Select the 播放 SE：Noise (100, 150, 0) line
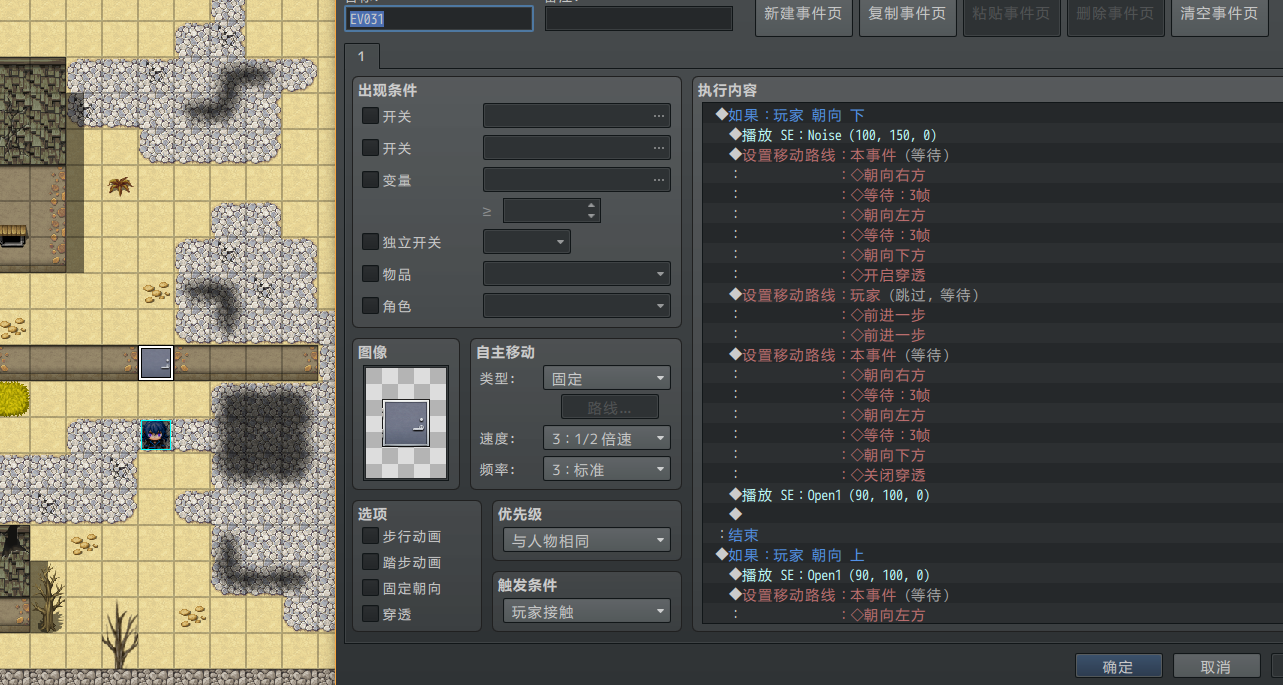Image resolution: width=1283 pixels, height=685 pixels. pyautogui.click(x=992, y=135)
